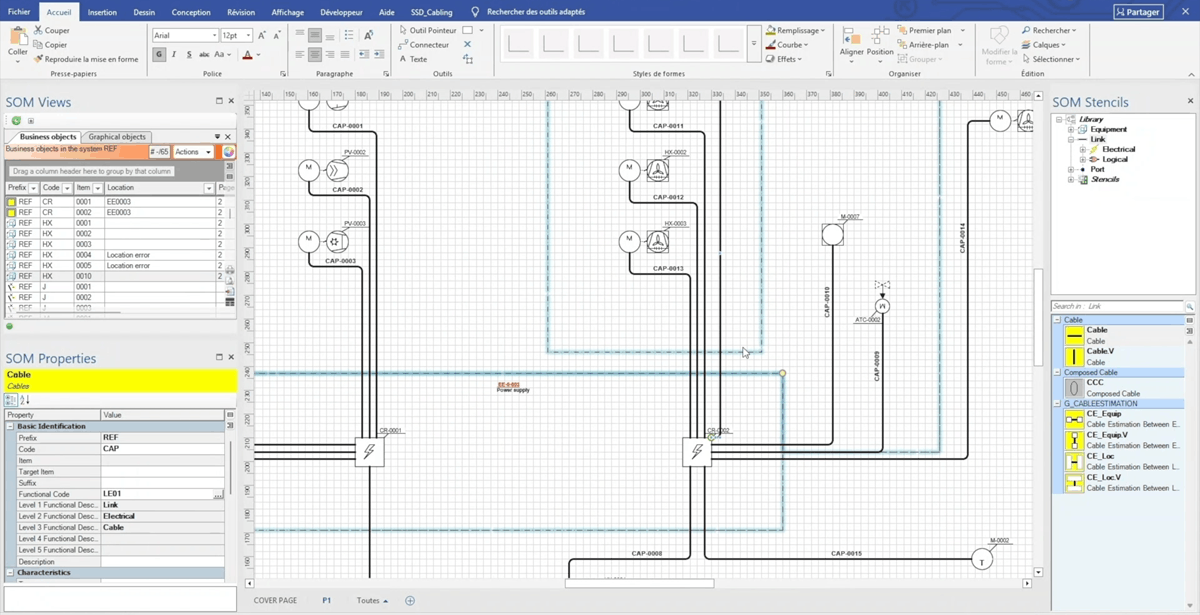Screen dimensions: 1200x615
Task: Expand the Equipment node in Library tree
Action: (x=1070, y=130)
